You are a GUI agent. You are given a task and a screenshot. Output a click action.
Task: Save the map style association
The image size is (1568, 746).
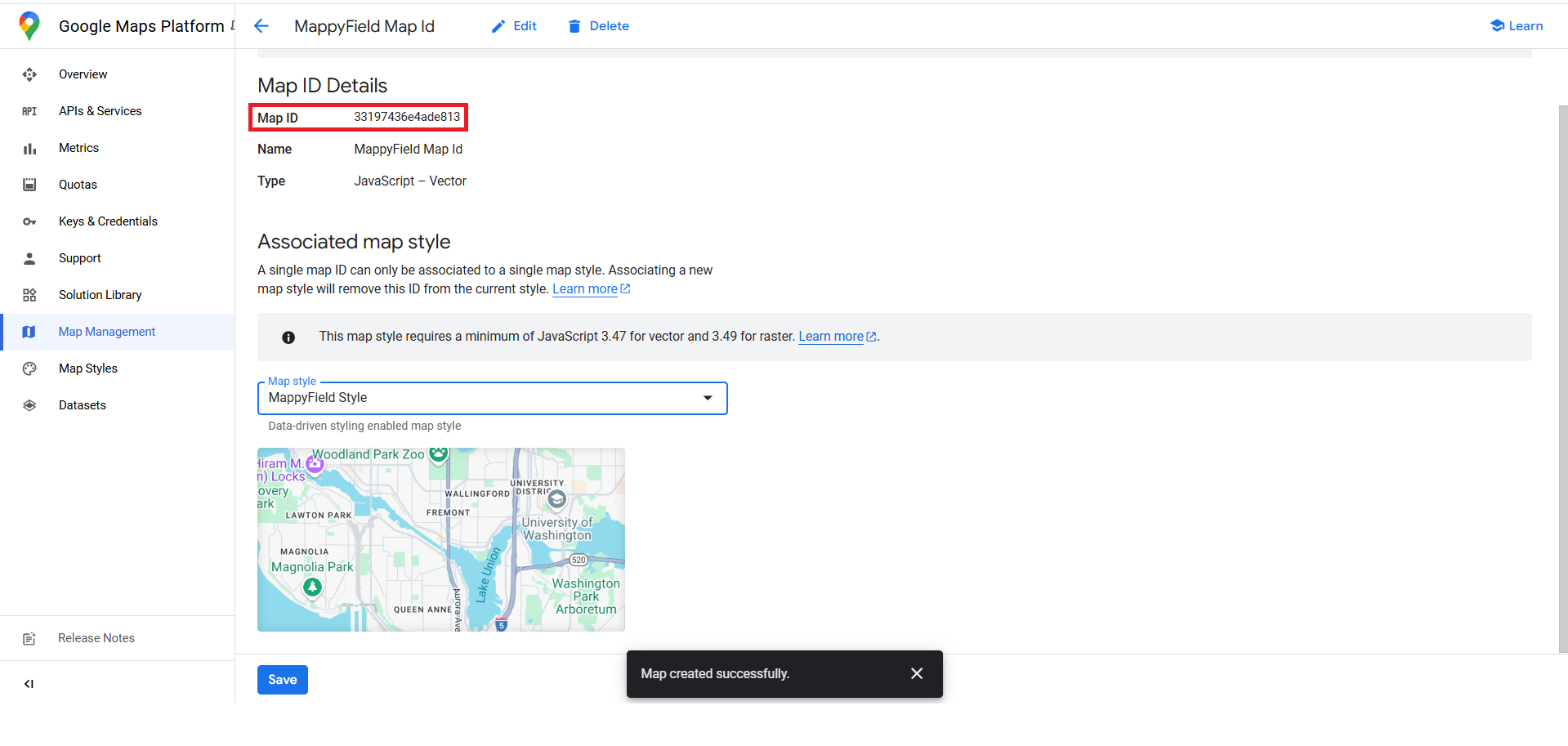coord(282,679)
